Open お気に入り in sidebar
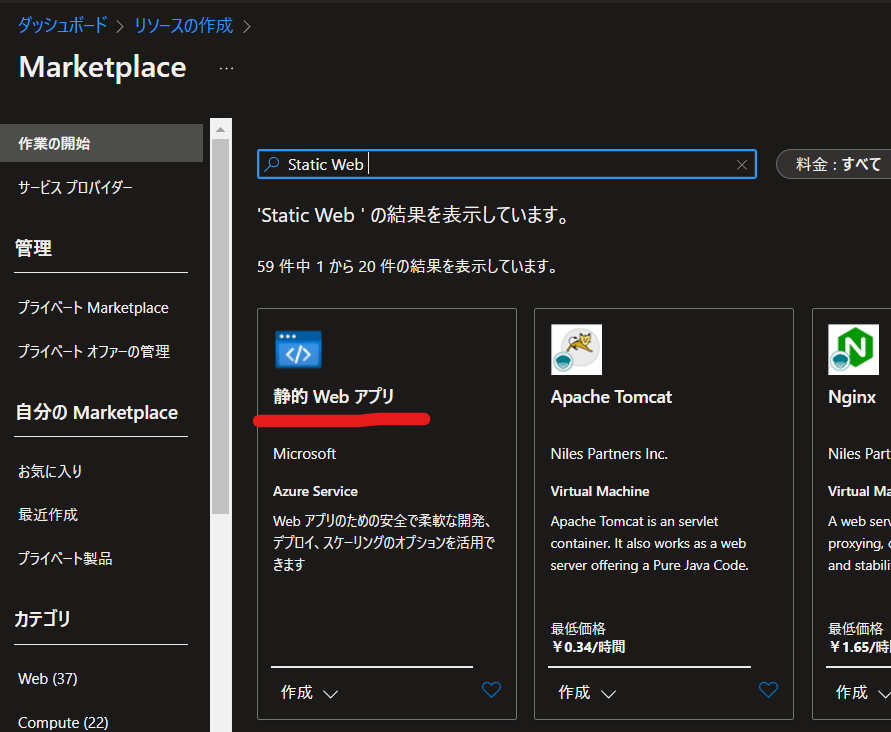Viewport: 891px width, 732px height. pyautogui.click(x=50, y=471)
